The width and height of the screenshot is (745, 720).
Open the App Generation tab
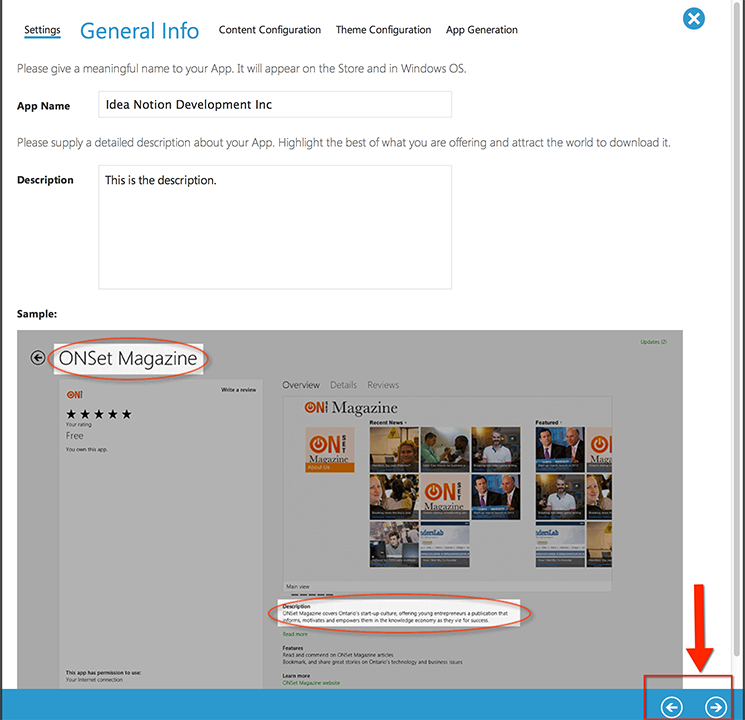[482, 30]
